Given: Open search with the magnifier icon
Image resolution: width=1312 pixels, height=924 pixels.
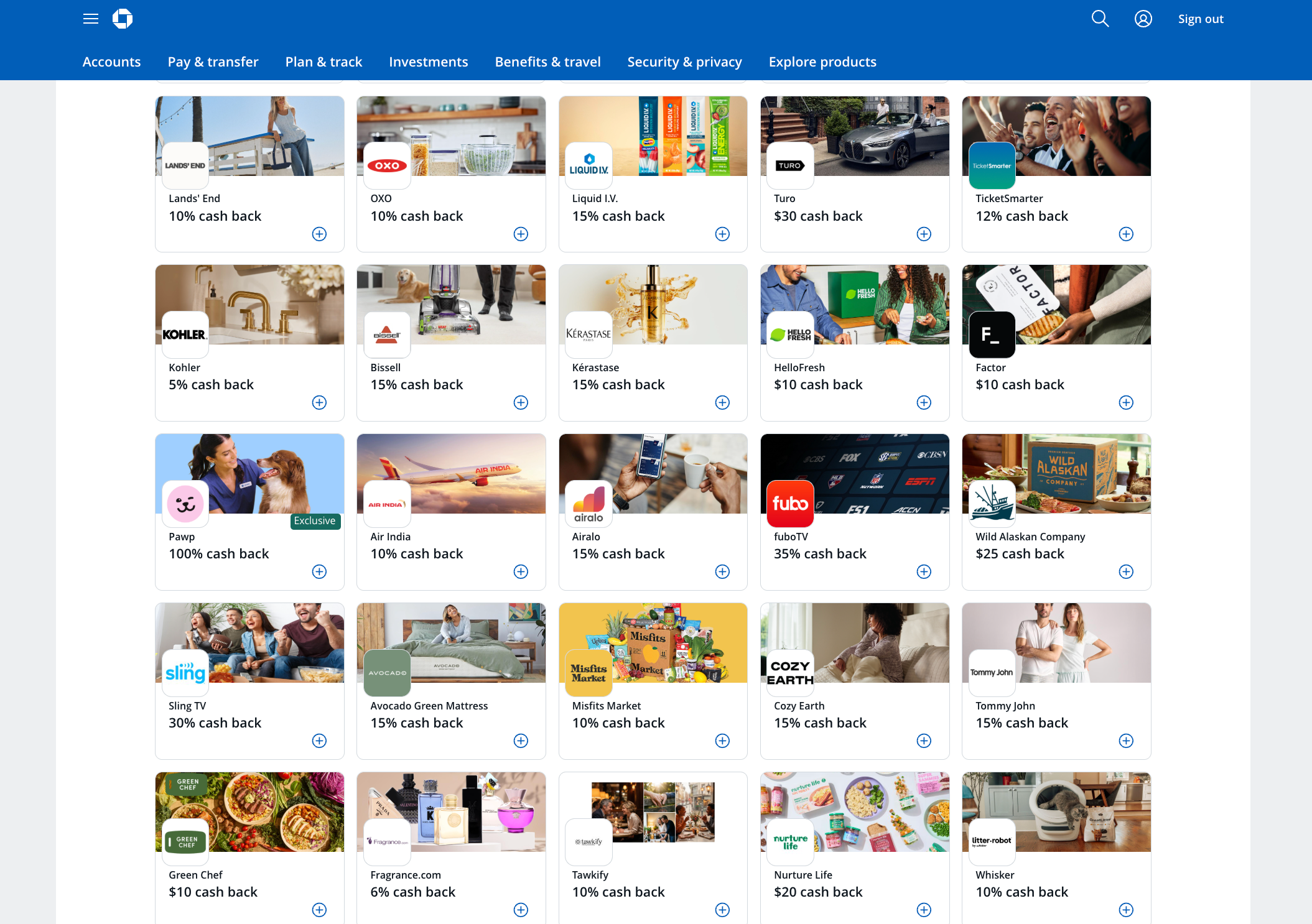Looking at the screenshot, I should click(1100, 19).
